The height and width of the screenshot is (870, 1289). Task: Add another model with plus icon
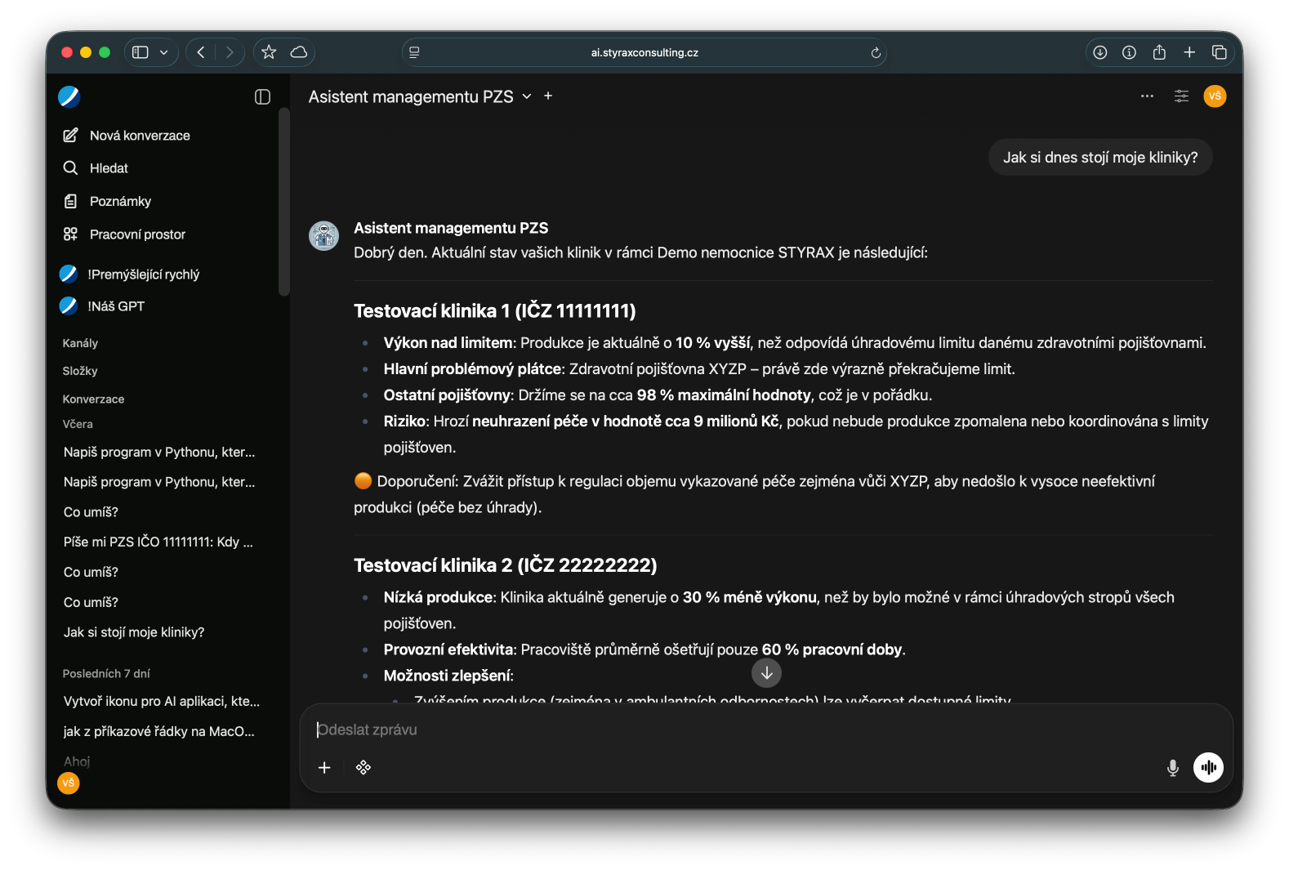pyautogui.click(x=548, y=96)
